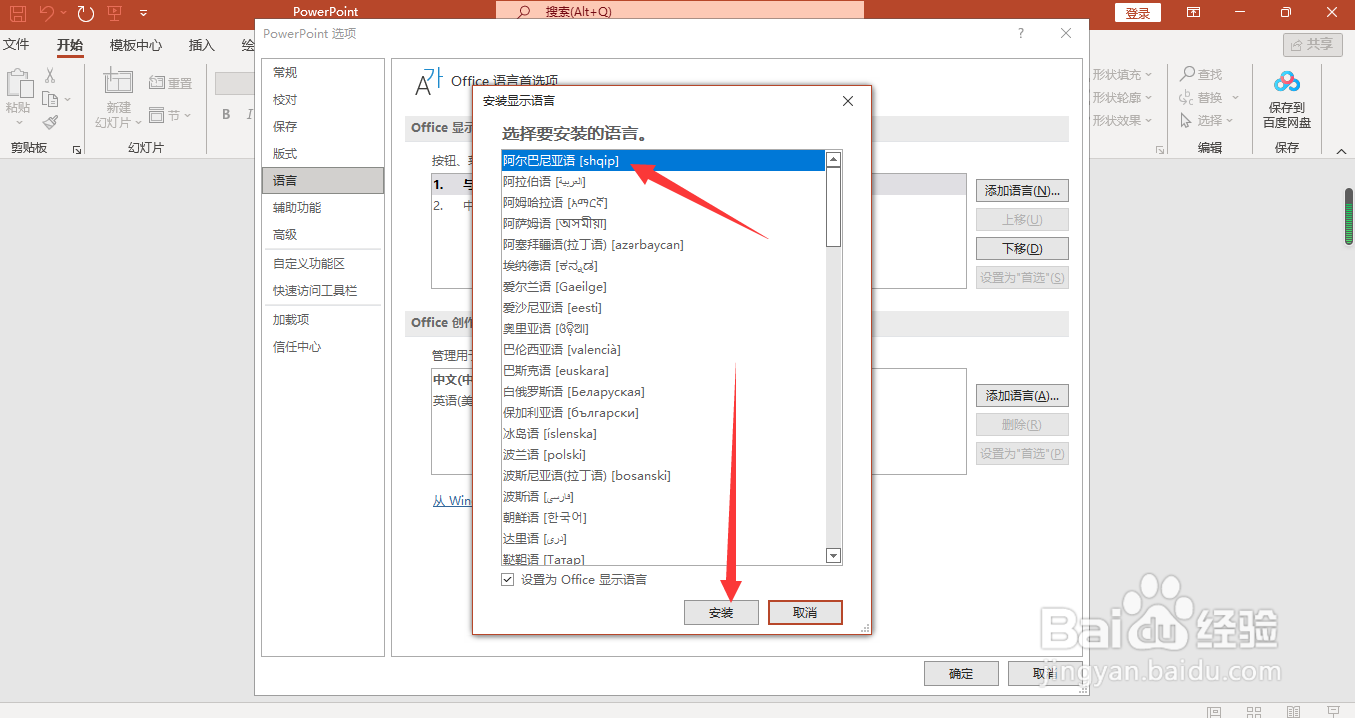Screen dimensions: 1355x718
Task: Select 快速访问工具栏 in options sidebar
Action: [x=323, y=291]
